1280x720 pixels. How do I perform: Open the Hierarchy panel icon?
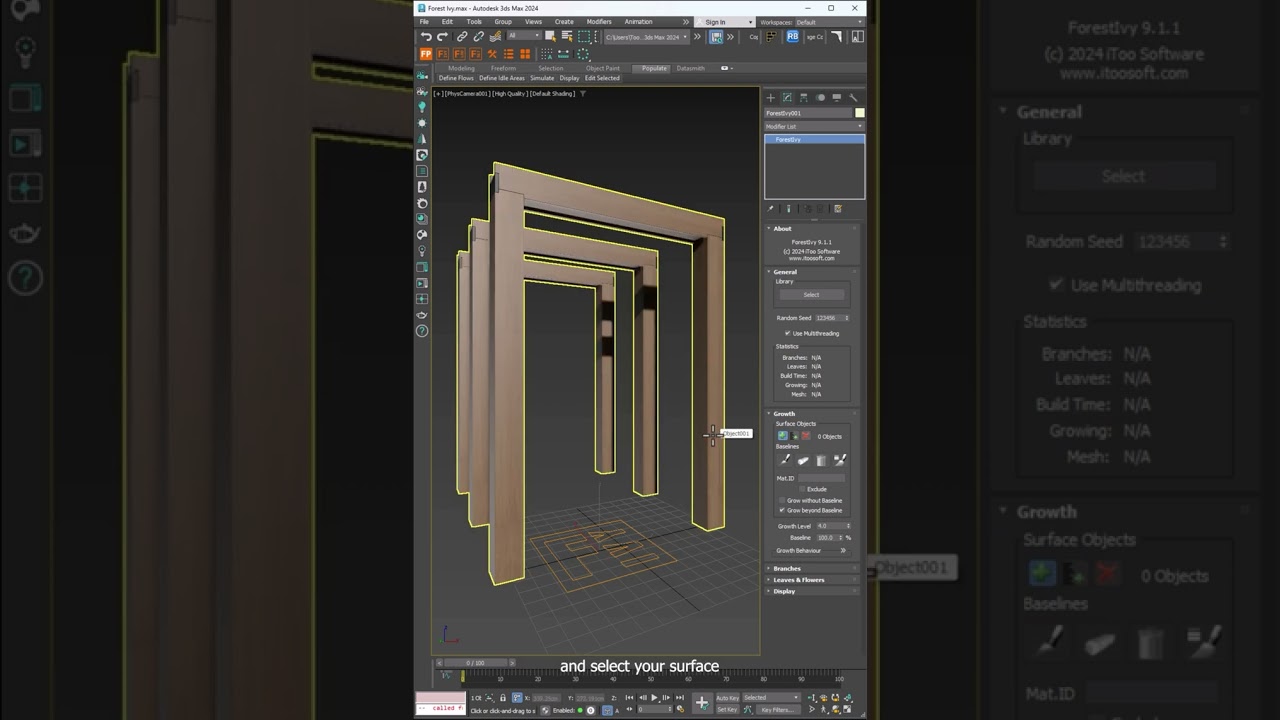coord(804,98)
